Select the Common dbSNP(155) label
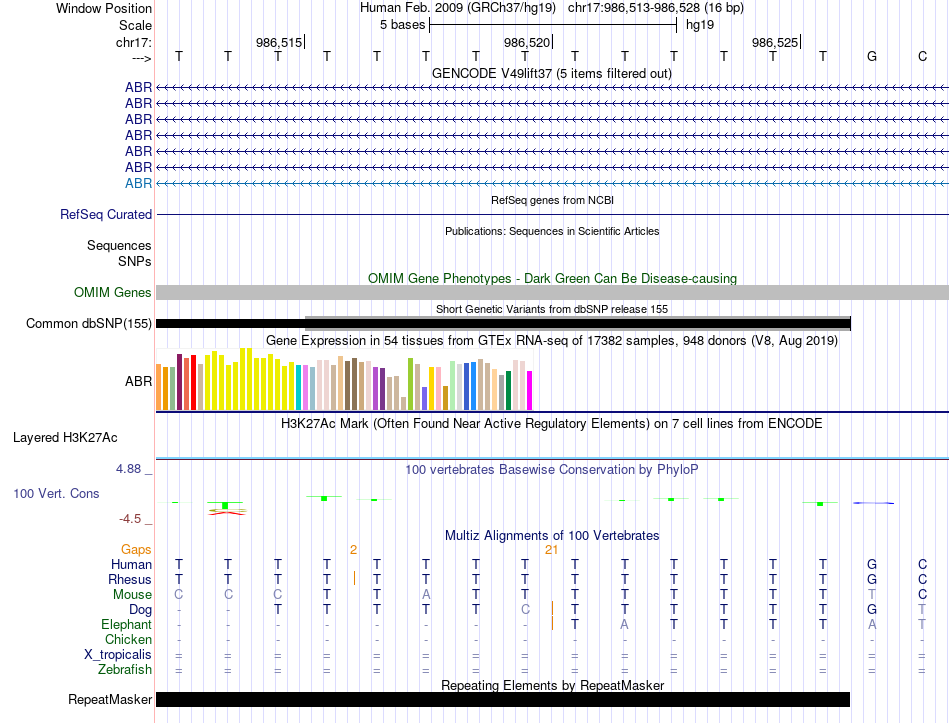 tap(89, 324)
